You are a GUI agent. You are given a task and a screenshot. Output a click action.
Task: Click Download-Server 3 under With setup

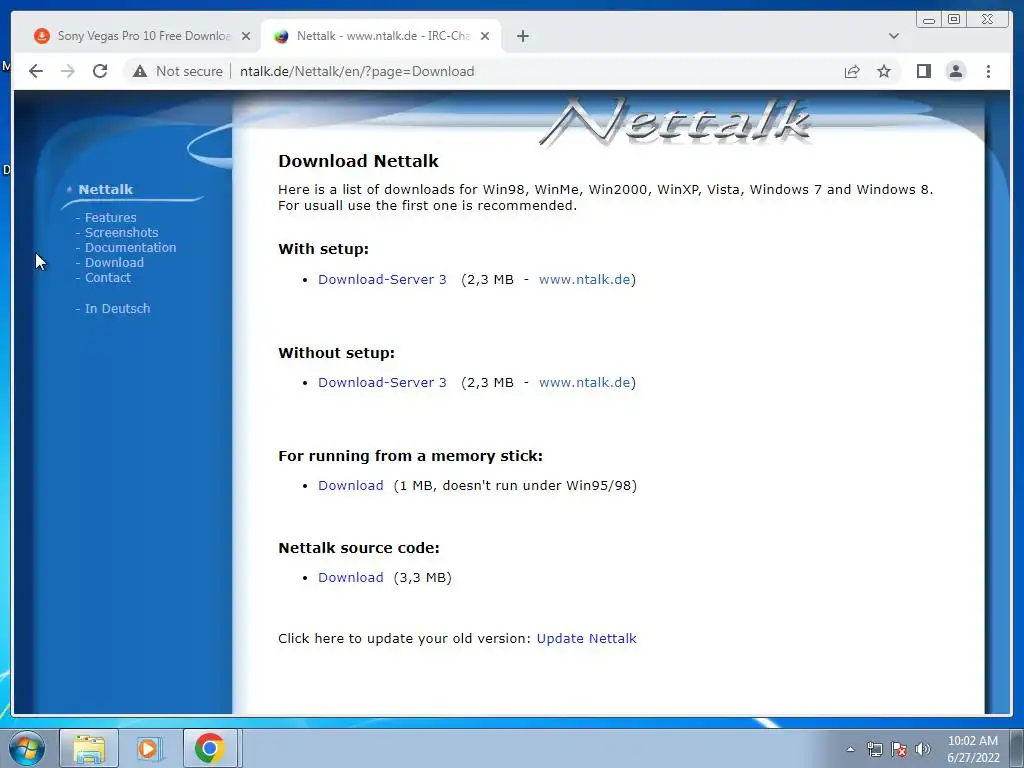pyautogui.click(x=382, y=280)
